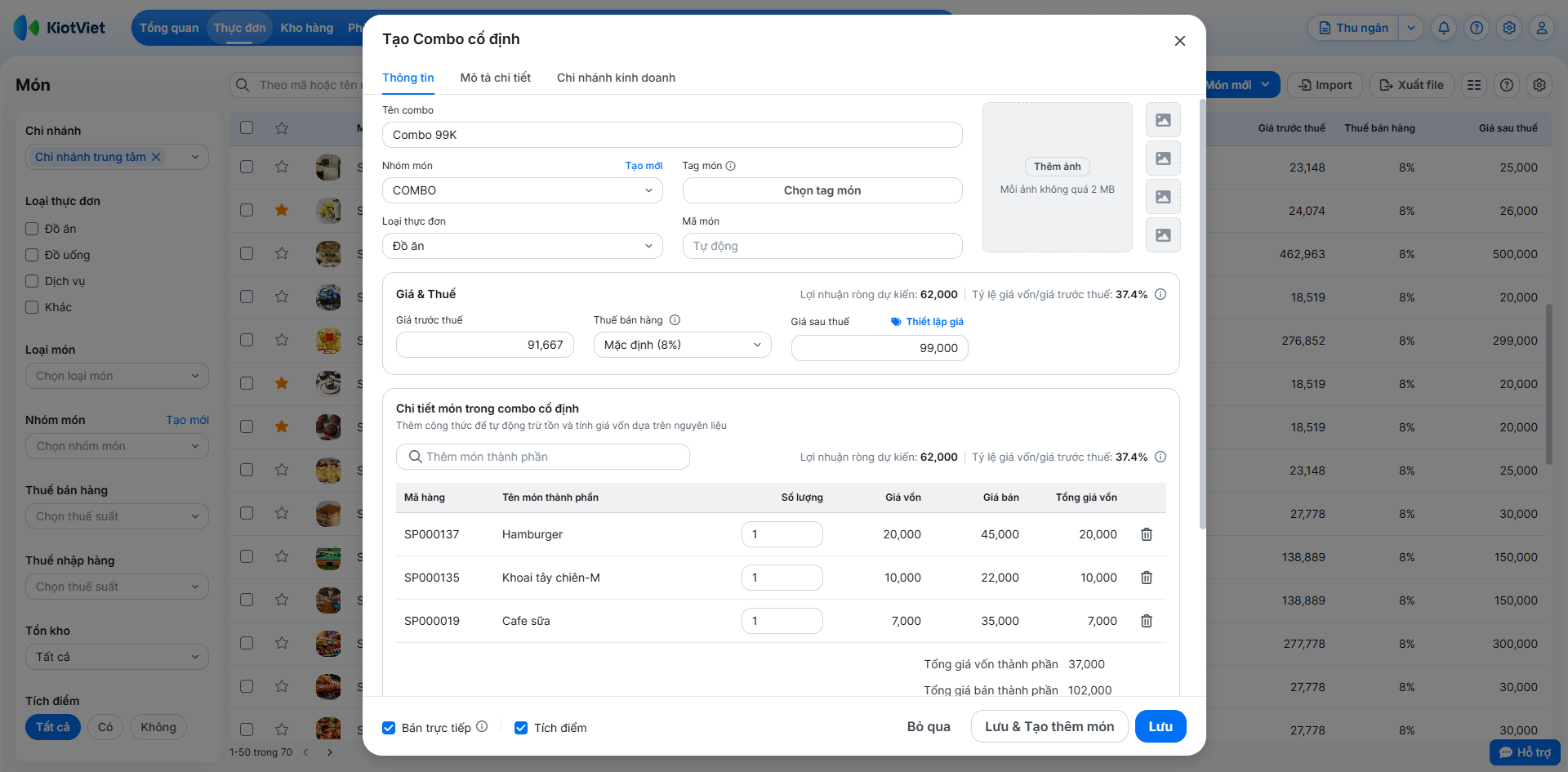This screenshot has height=772, width=1568.
Task: Click info icon next to Bán trực tiếp
Action: click(482, 726)
